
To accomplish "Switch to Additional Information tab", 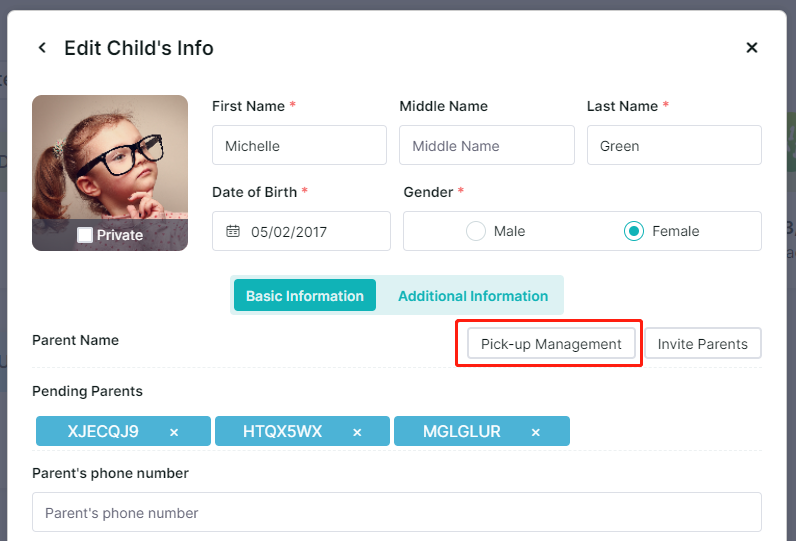I will pyautogui.click(x=473, y=295).
